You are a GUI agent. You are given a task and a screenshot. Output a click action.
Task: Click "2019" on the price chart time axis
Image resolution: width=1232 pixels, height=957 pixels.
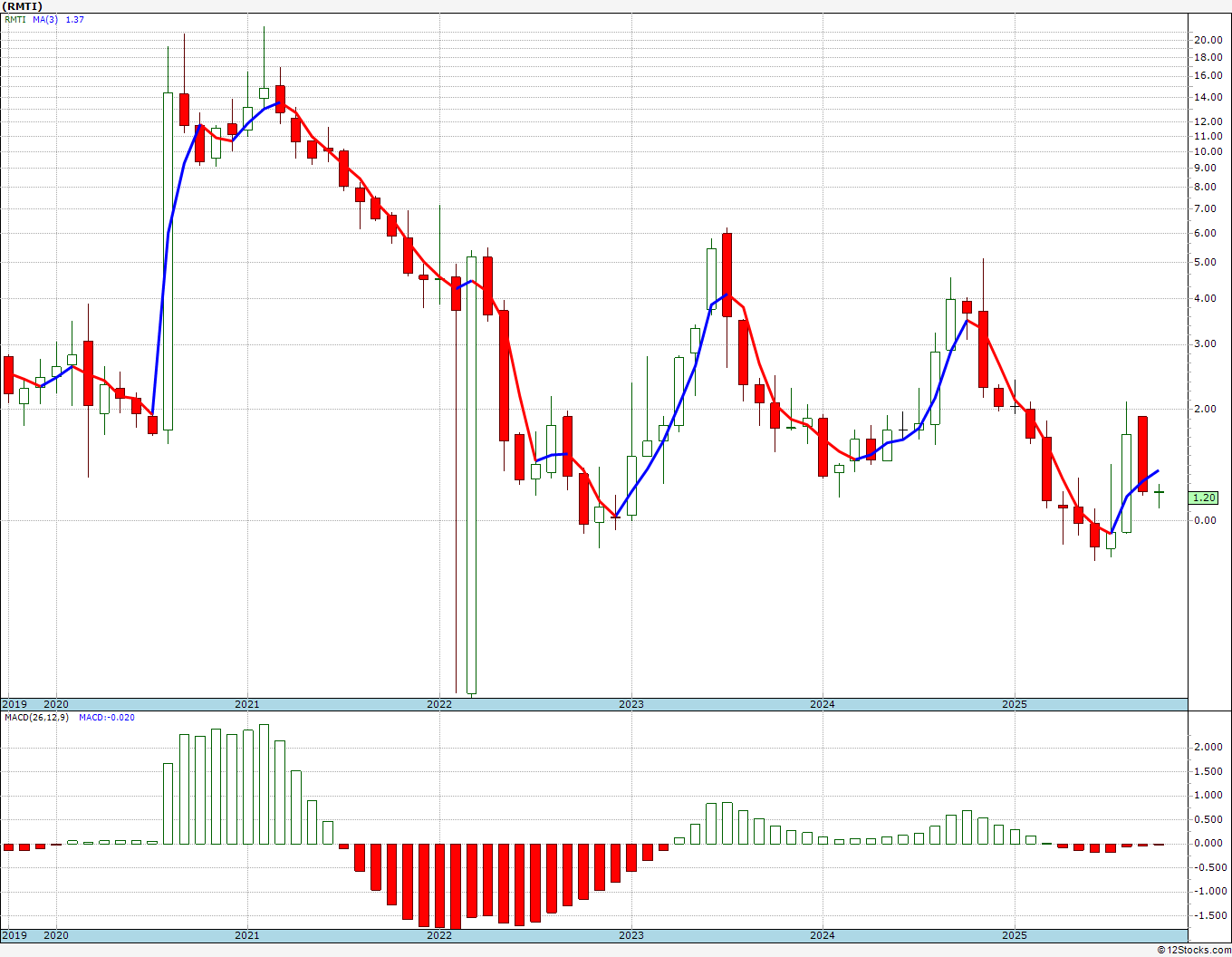14,704
